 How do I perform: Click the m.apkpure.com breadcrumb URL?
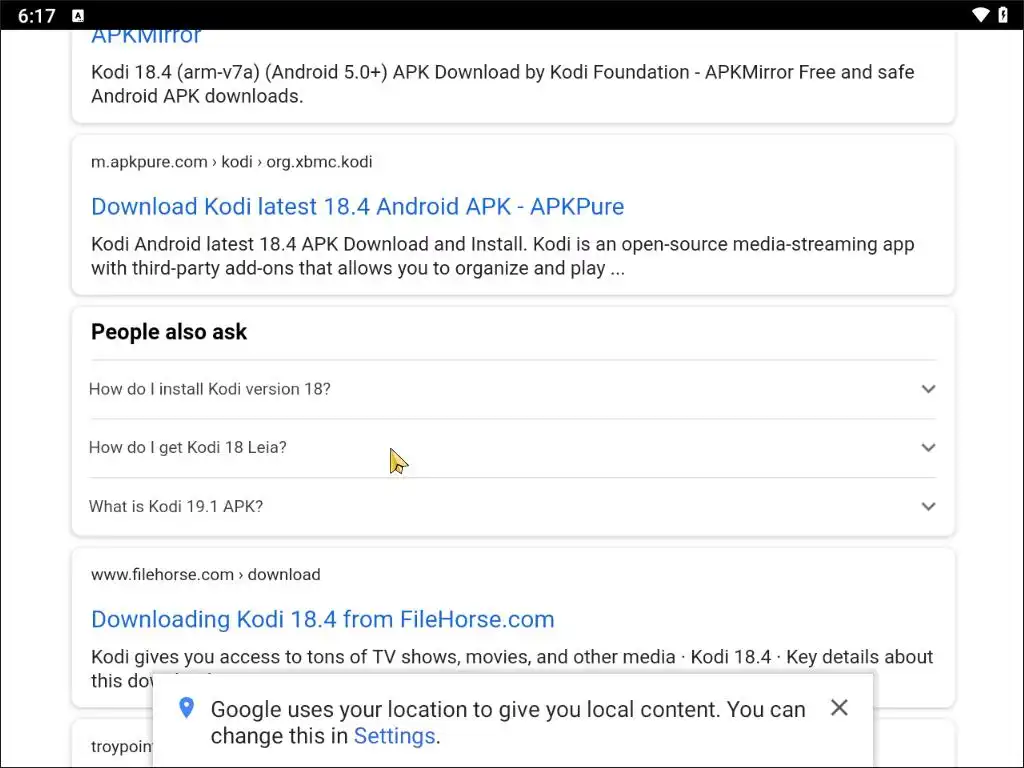231,162
